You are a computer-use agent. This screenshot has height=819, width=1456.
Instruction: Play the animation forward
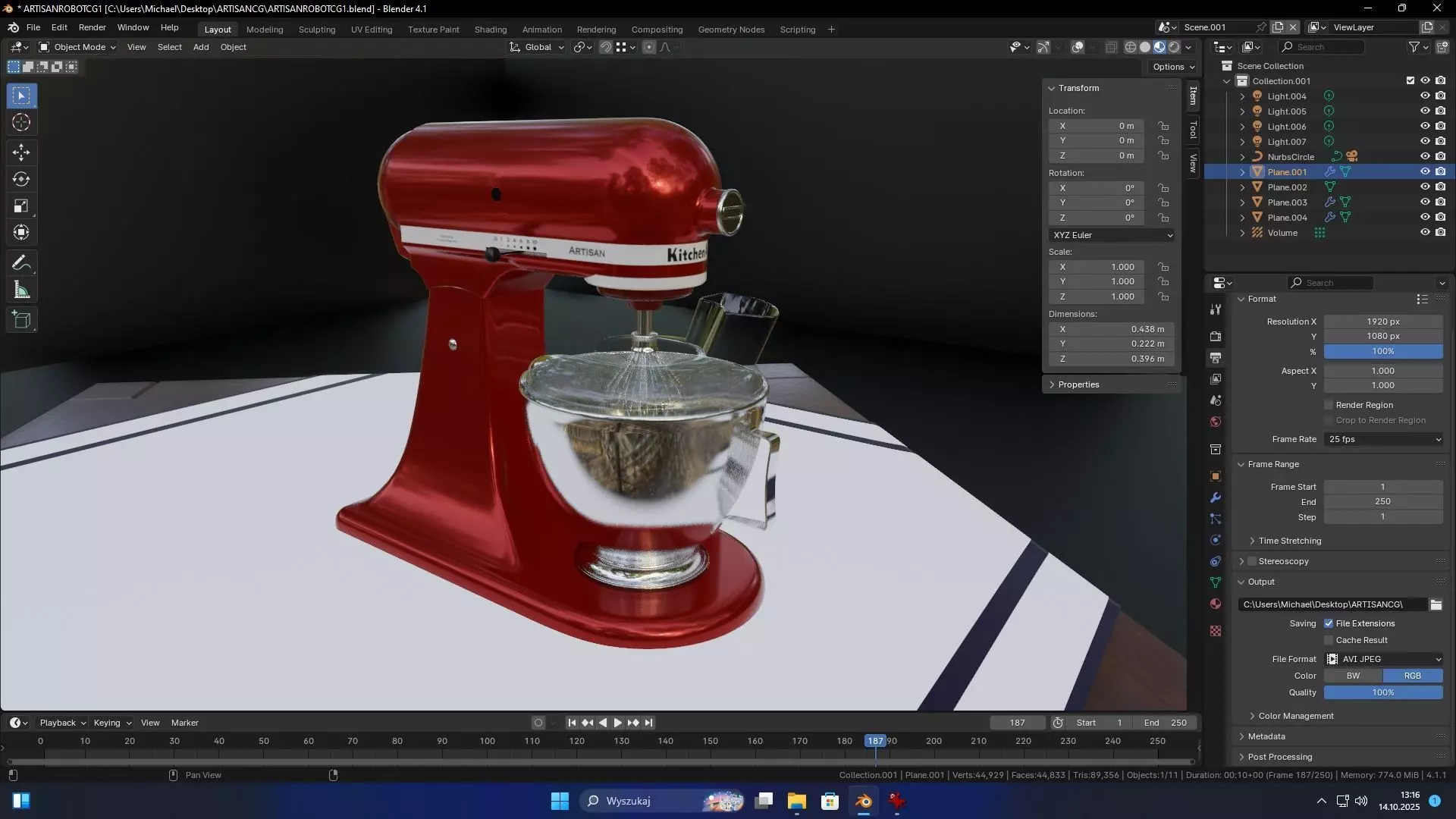point(618,723)
